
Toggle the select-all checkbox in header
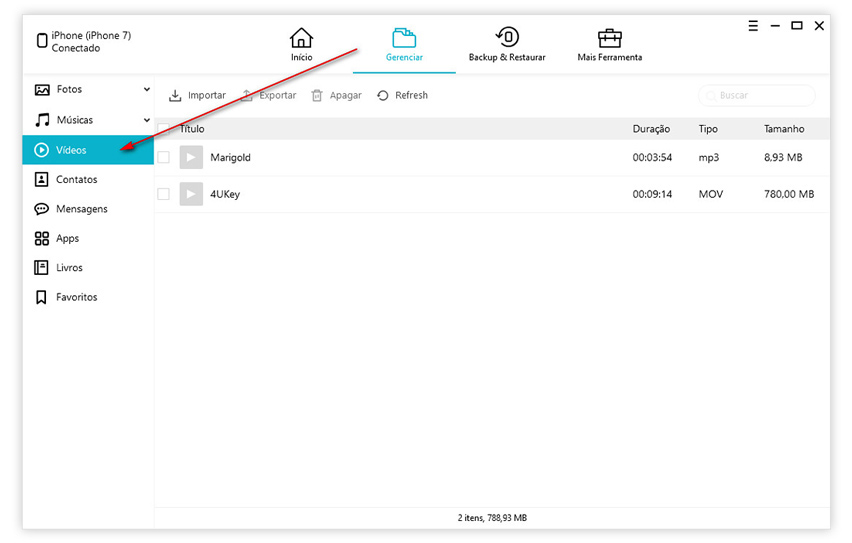[164, 129]
